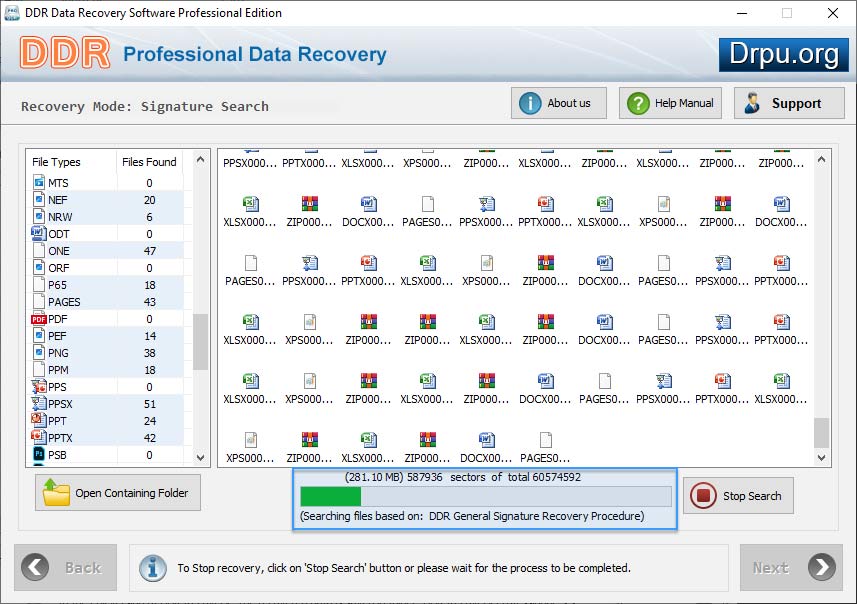This screenshot has width=857, height=604.
Task: Pick the PPM file type icon
Action: tap(39, 369)
